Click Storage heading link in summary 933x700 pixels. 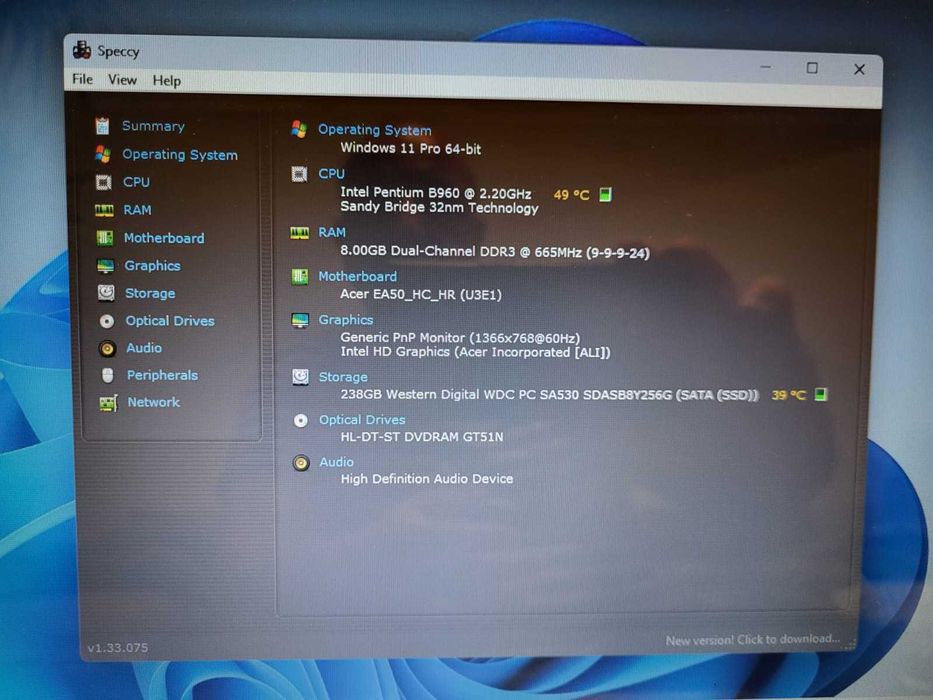tap(343, 377)
